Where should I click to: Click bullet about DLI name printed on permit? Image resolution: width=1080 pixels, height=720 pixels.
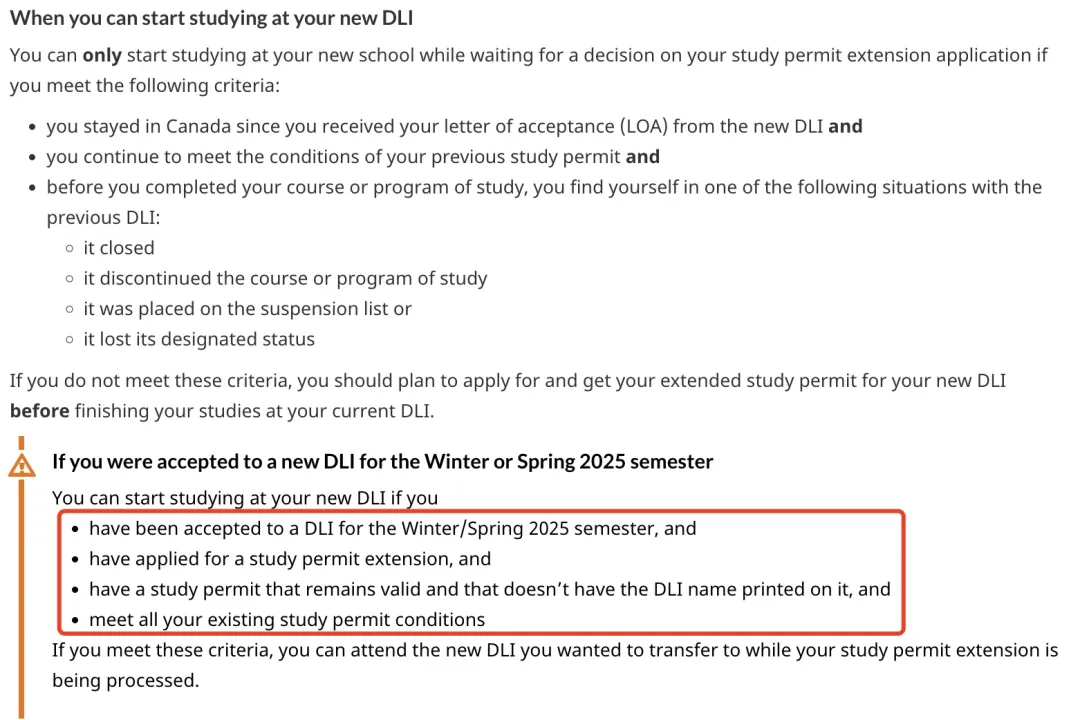tap(490, 589)
